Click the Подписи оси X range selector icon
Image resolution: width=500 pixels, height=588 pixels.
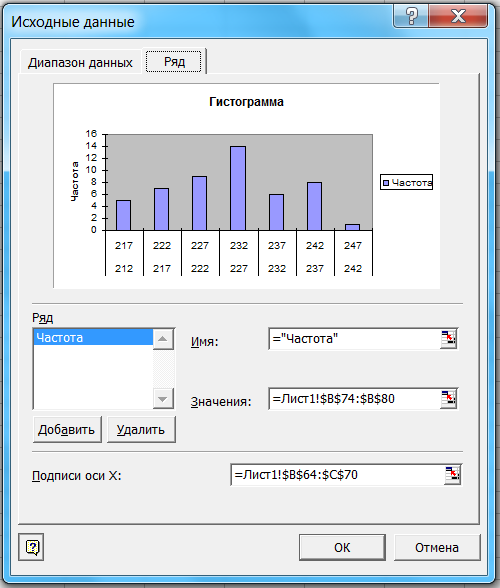(452, 475)
